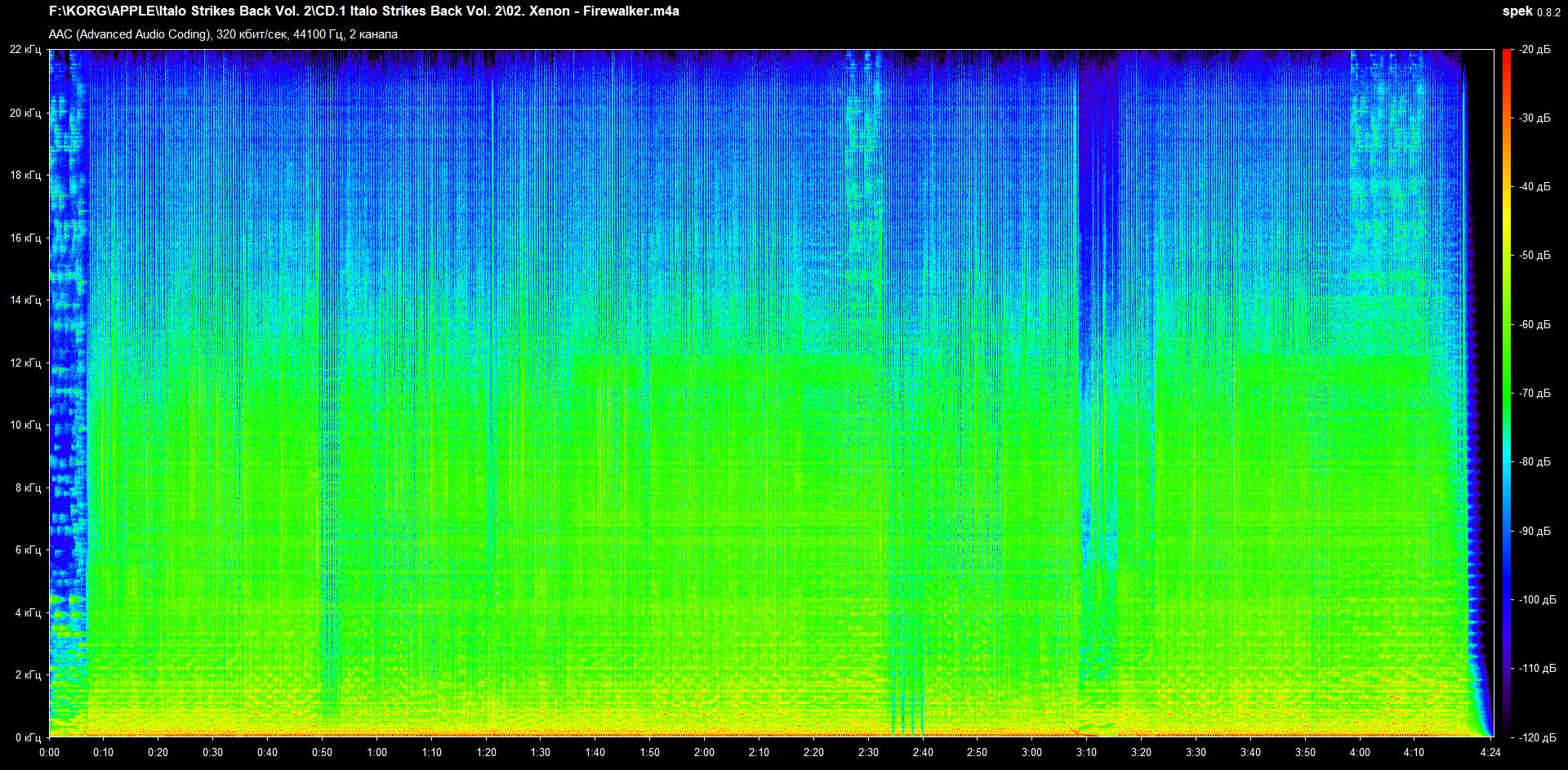Click the 10 kHz frequency axis label

pos(25,425)
